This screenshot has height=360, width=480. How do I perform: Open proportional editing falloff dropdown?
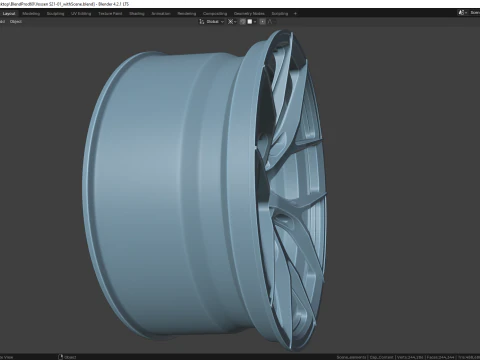click(271, 22)
